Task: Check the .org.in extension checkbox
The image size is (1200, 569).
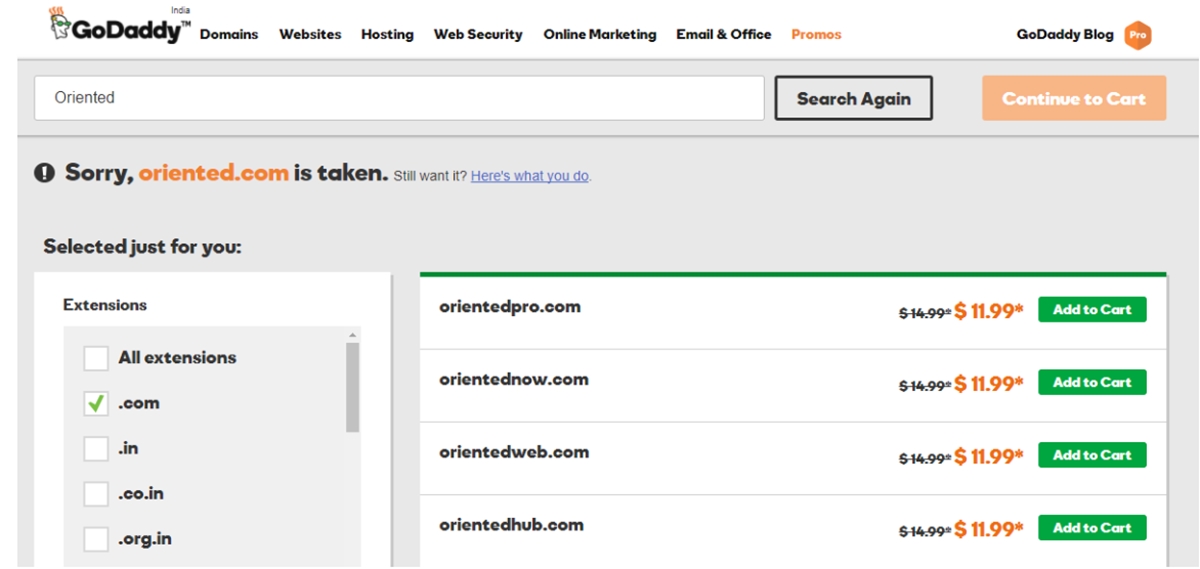Action: coord(96,539)
